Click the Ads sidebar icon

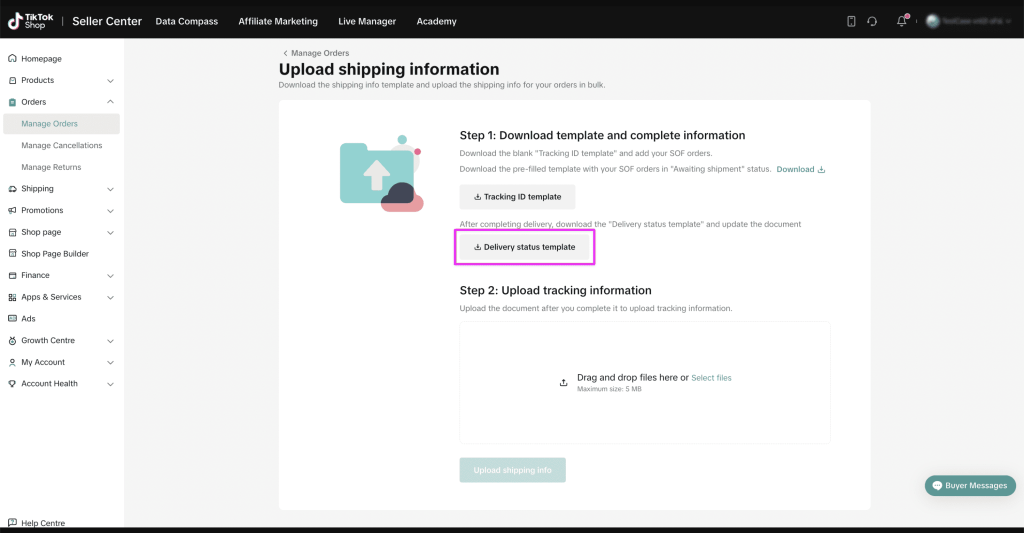tap(12, 319)
